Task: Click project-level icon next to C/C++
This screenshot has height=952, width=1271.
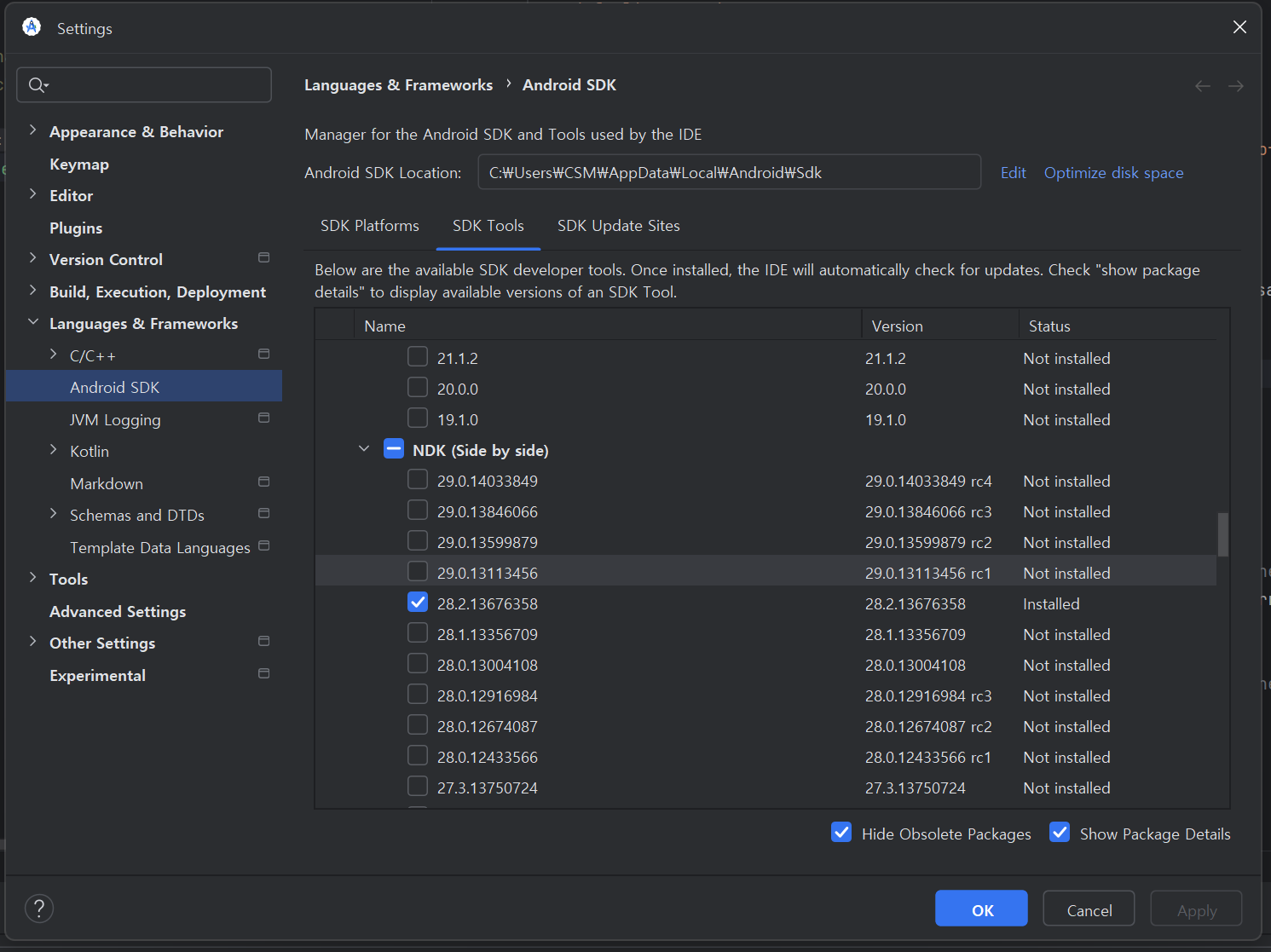Action: click(x=264, y=354)
